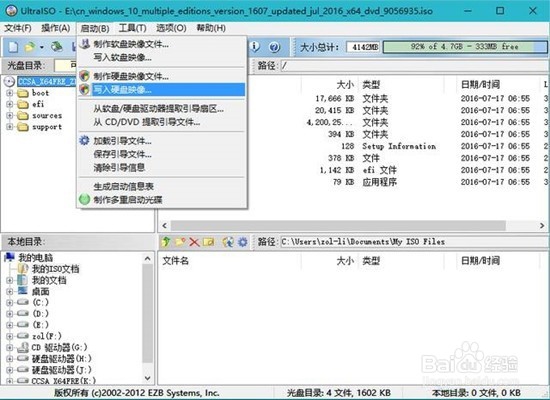550x400 pixels.
Task: Select 写入软盘映像... menu entry
Action: point(162,57)
